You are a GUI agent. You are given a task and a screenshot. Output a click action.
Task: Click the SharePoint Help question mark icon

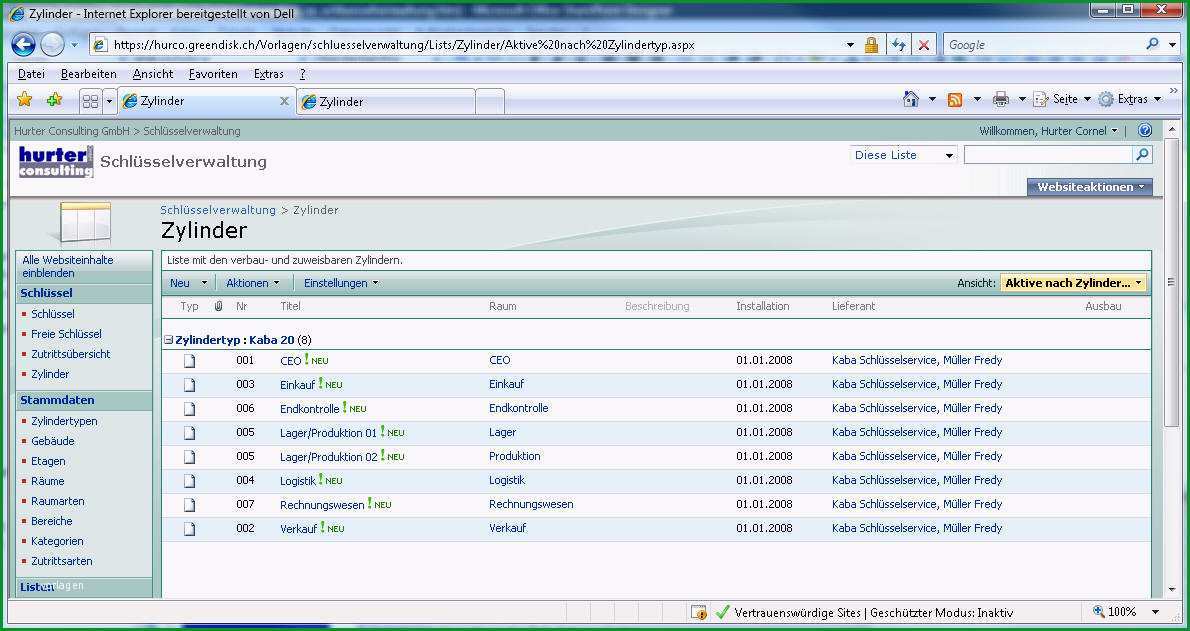(x=1145, y=131)
